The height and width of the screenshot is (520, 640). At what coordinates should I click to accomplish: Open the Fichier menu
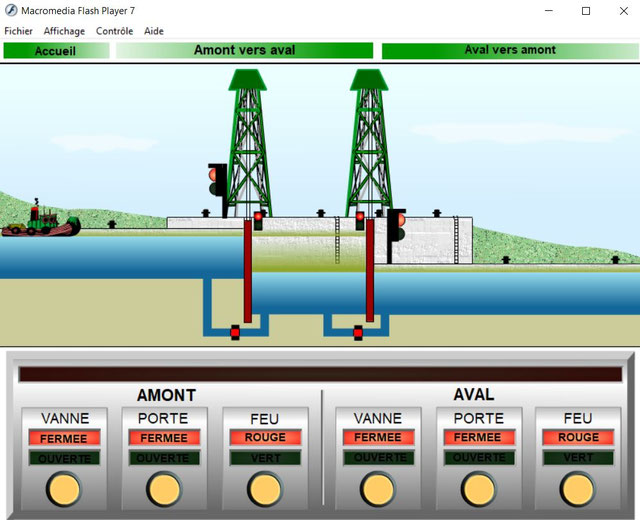(x=18, y=31)
